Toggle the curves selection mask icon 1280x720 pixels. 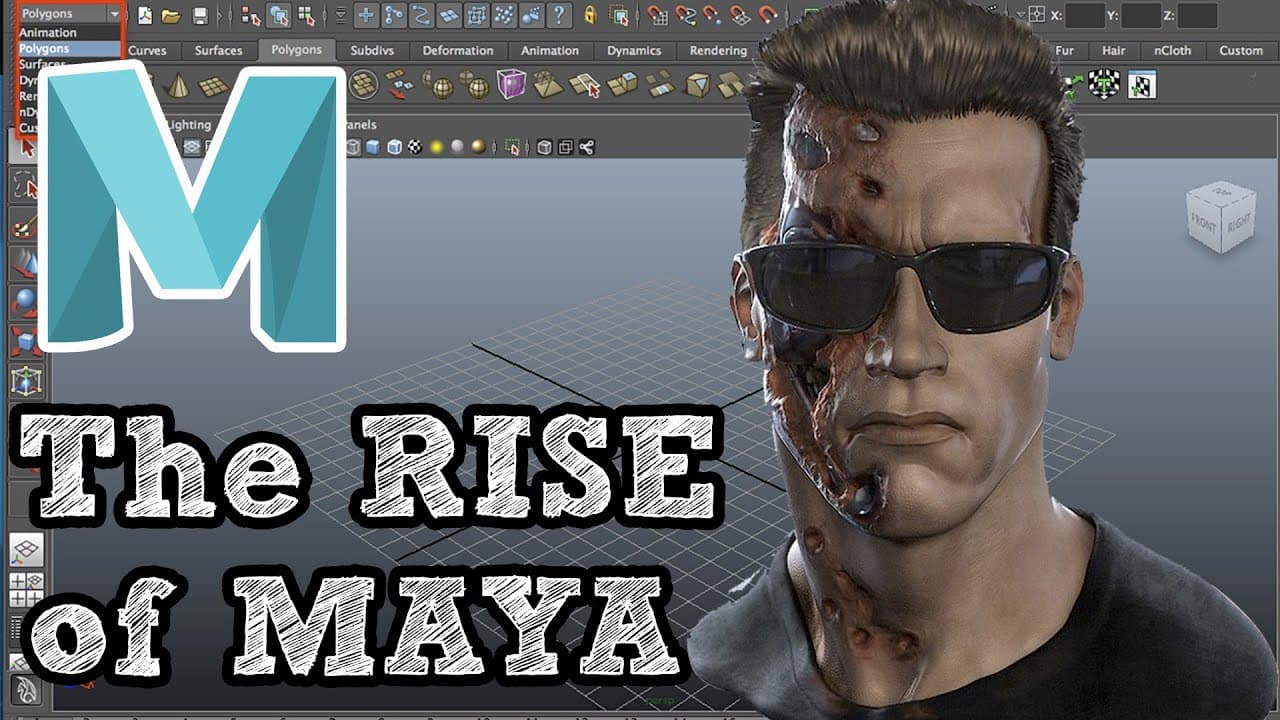[x=421, y=15]
